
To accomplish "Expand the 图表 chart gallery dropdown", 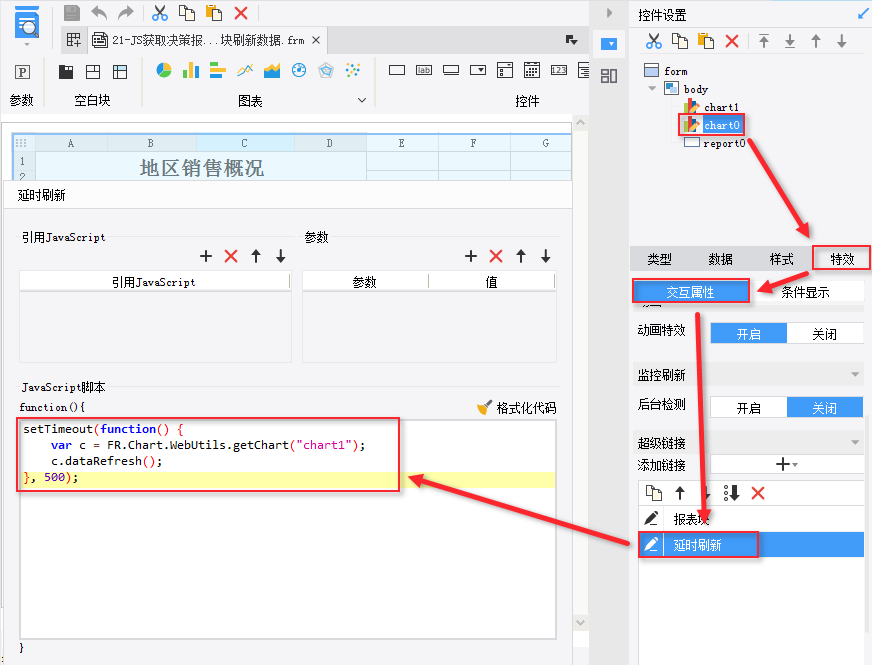I will [x=361, y=100].
